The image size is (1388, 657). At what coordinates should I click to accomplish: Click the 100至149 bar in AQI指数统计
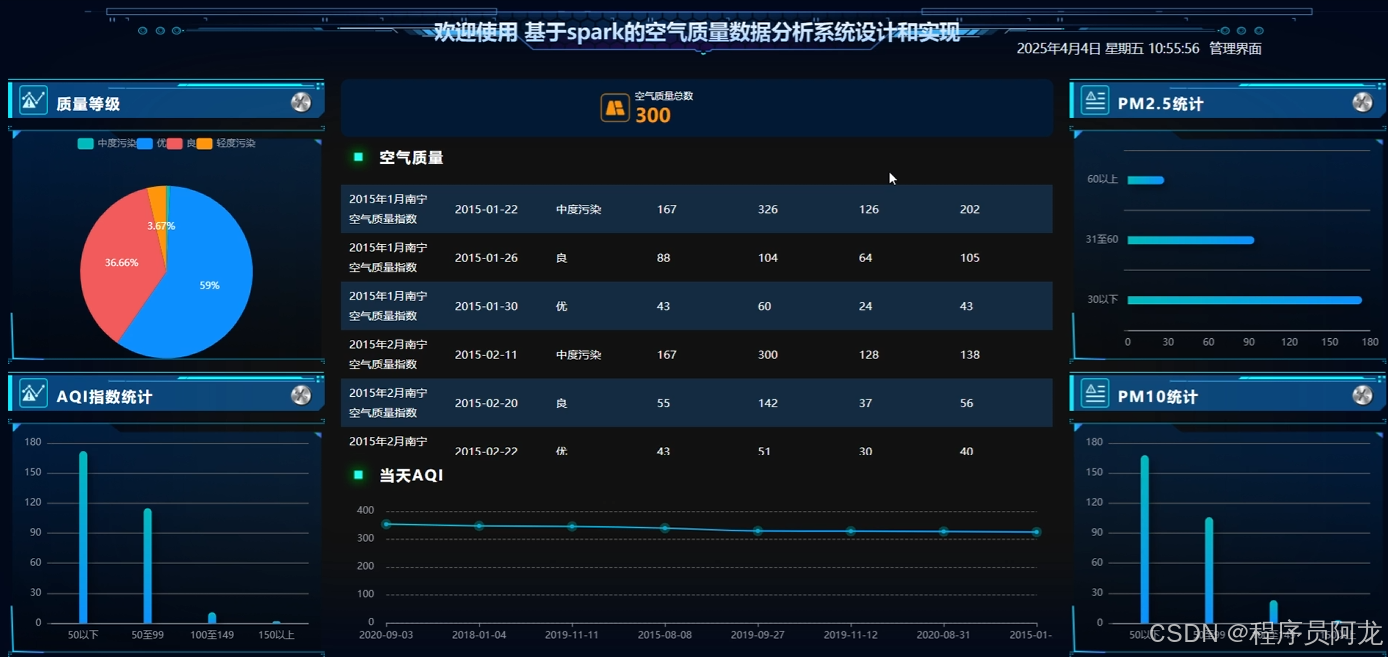212,618
